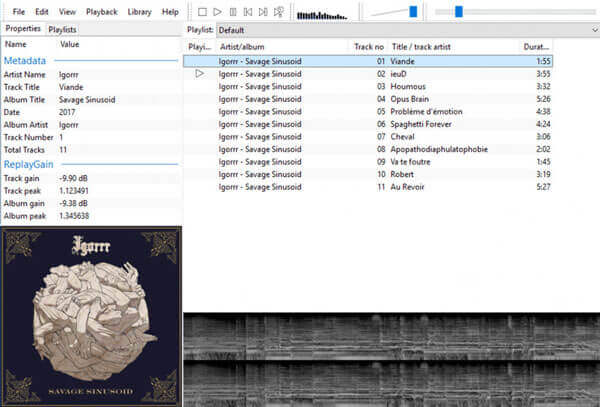Click the Stop playback button
The image size is (600, 407).
pos(202,12)
